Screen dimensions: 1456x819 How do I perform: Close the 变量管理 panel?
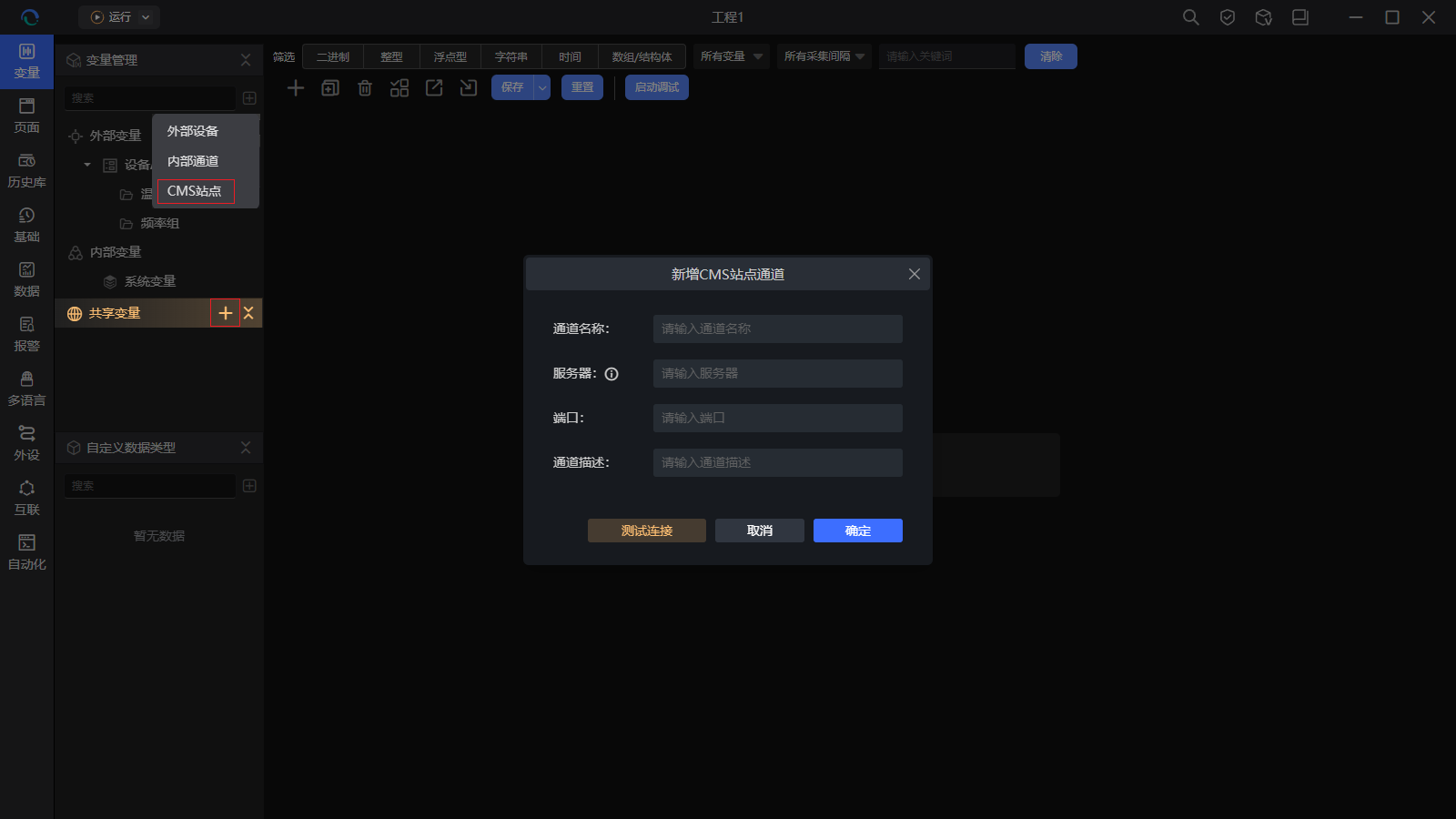click(x=246, y=60)
